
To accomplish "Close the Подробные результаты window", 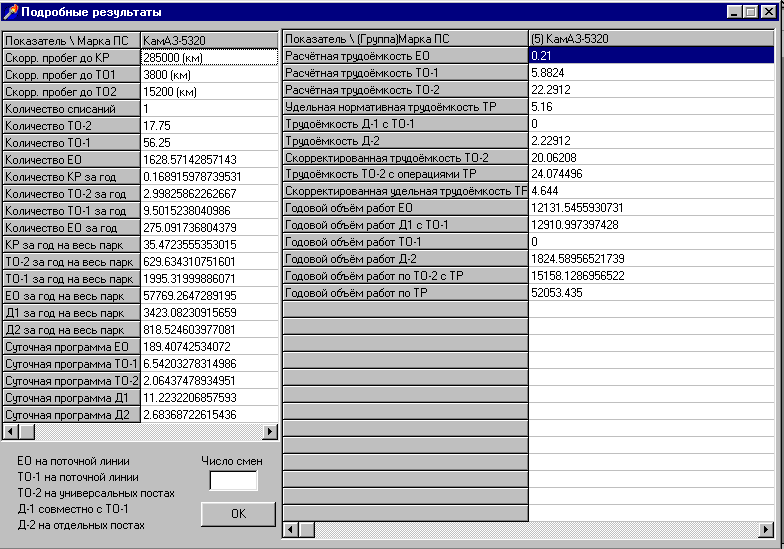I will click(768, 12).
